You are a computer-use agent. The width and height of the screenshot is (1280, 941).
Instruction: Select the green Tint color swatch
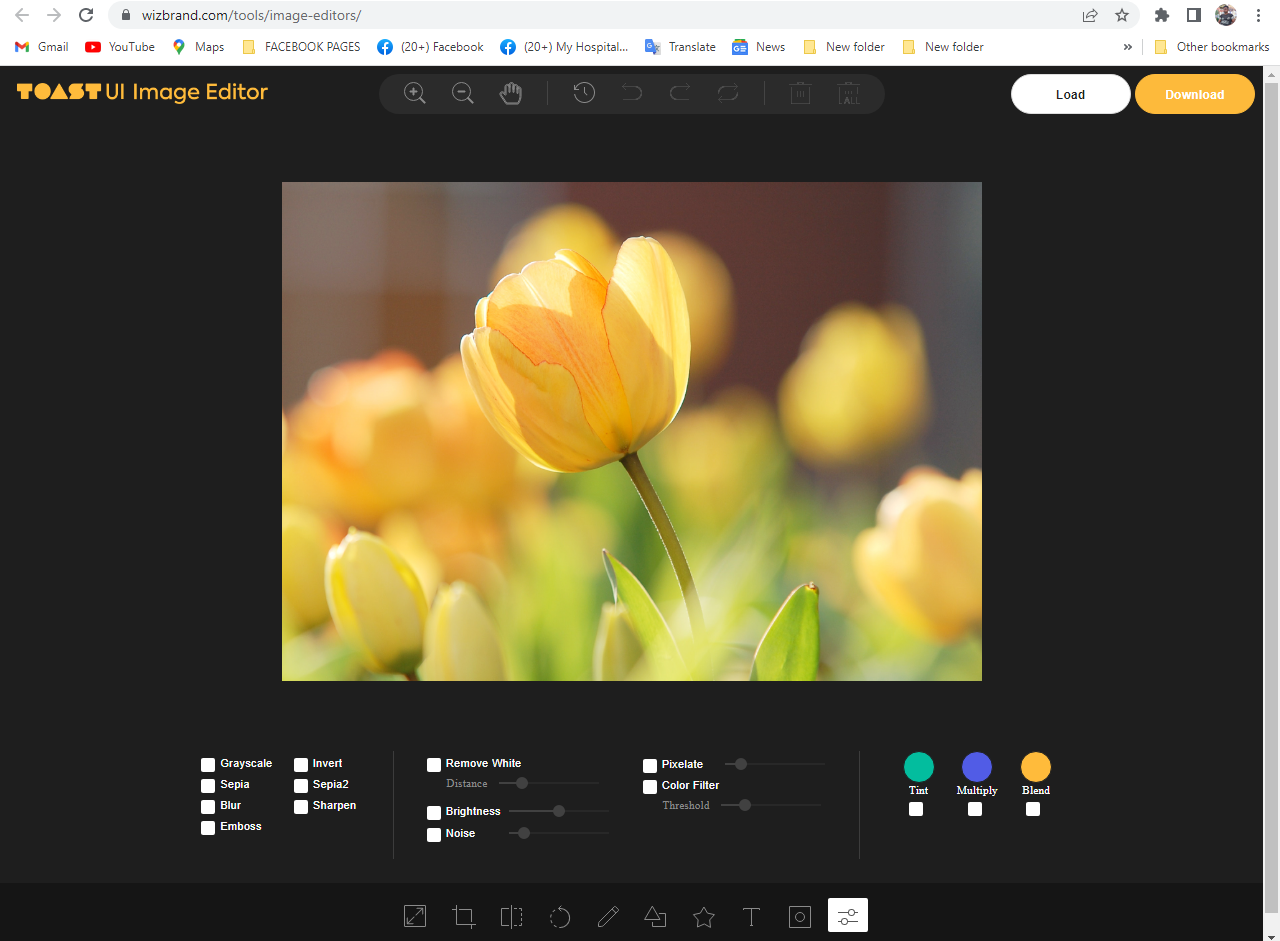[918, 766]
